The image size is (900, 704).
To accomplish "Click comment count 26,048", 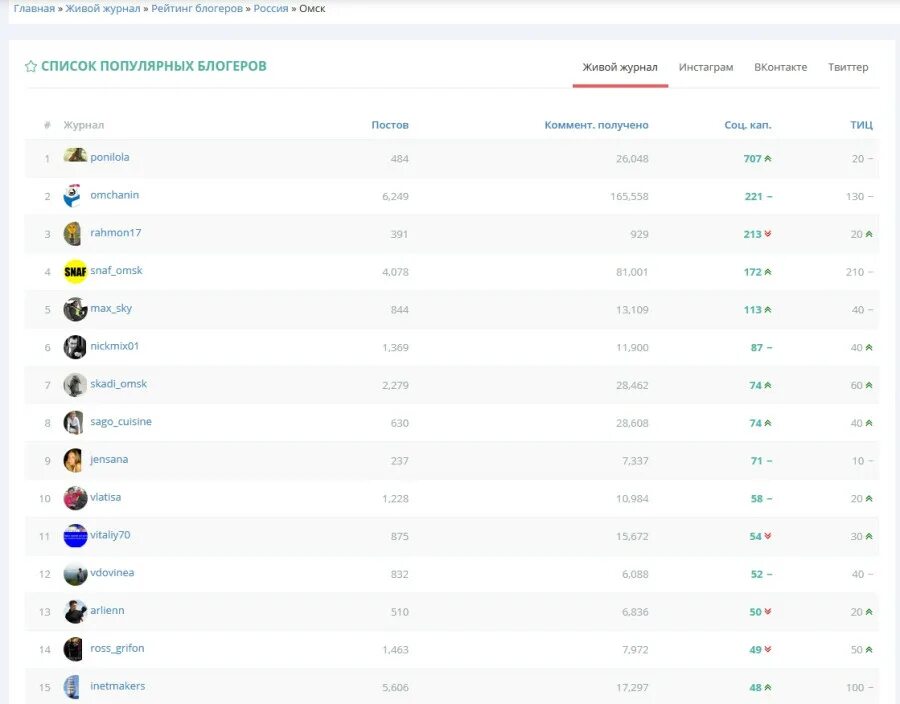I will [632, 159].
